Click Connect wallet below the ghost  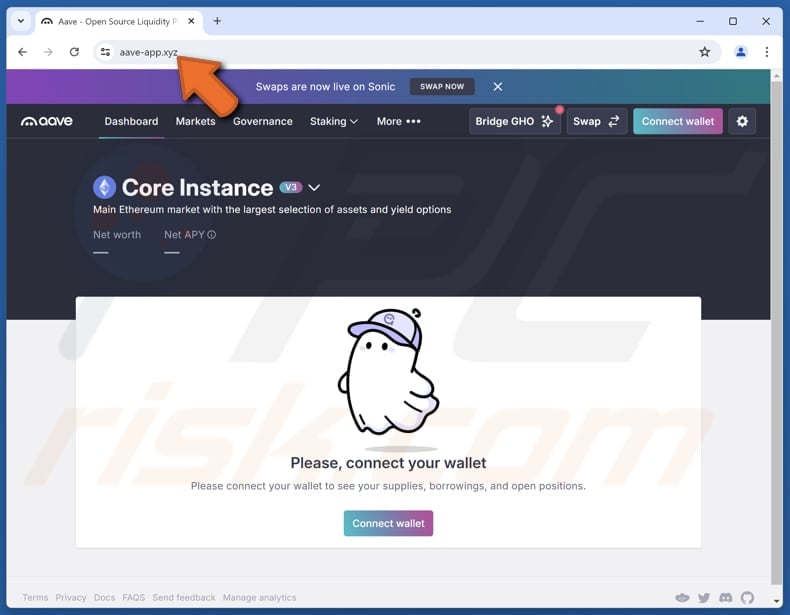(388, 523)
